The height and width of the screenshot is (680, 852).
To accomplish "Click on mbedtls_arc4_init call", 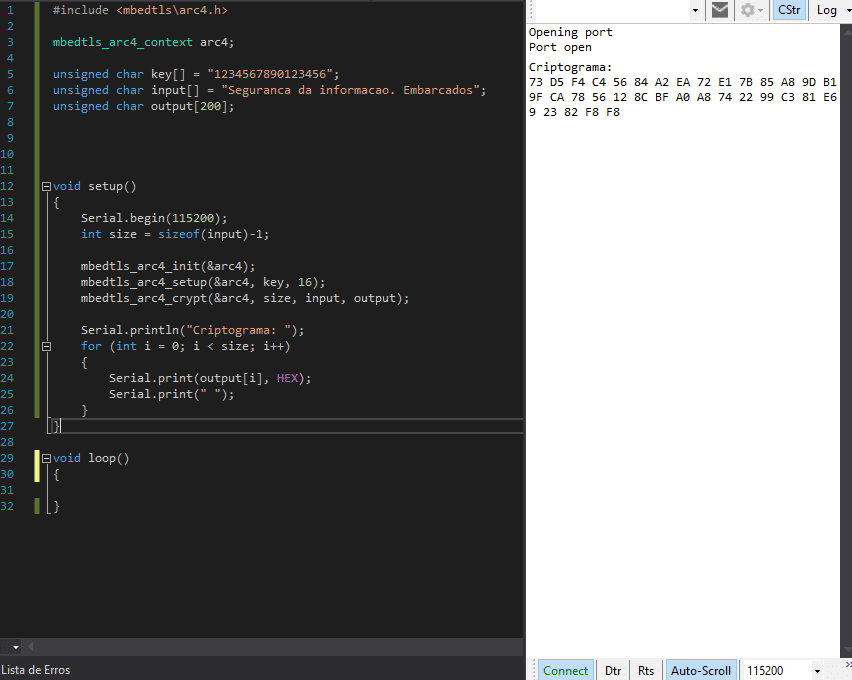I will click(x=167, y=266).
